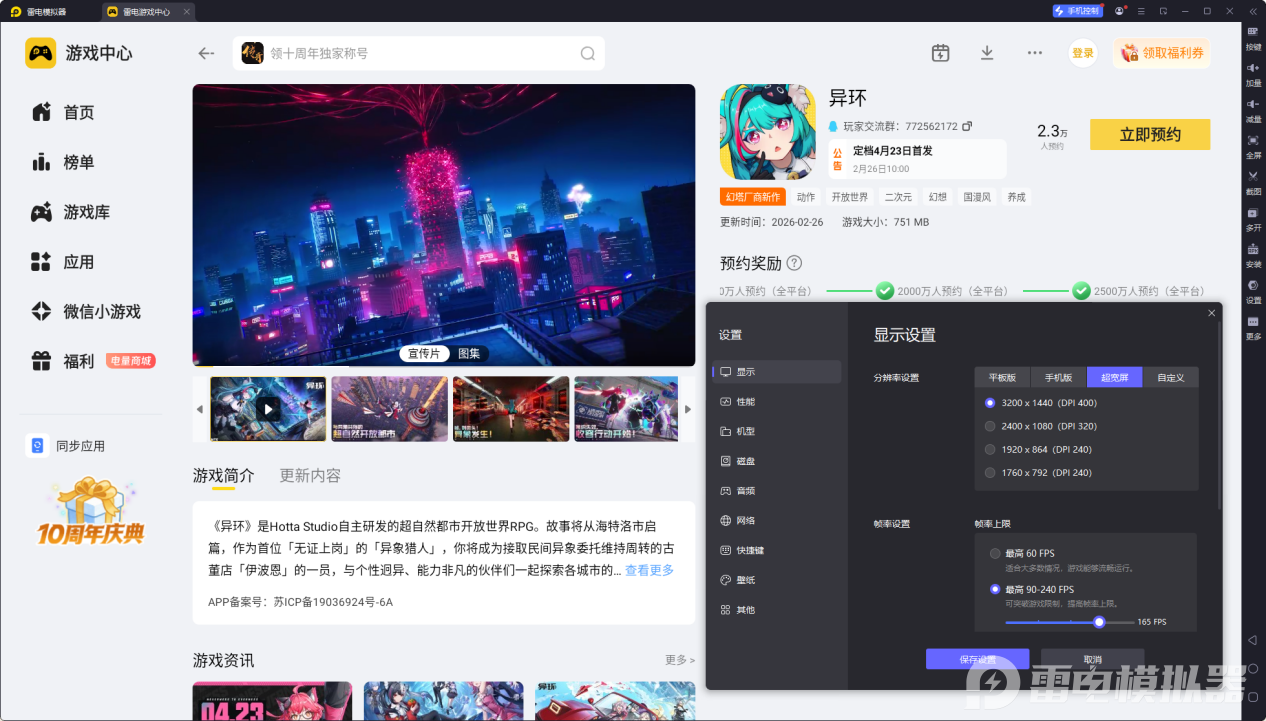
Task: Switch to 图集 gallery view
Action: click(x=469, y=353)
